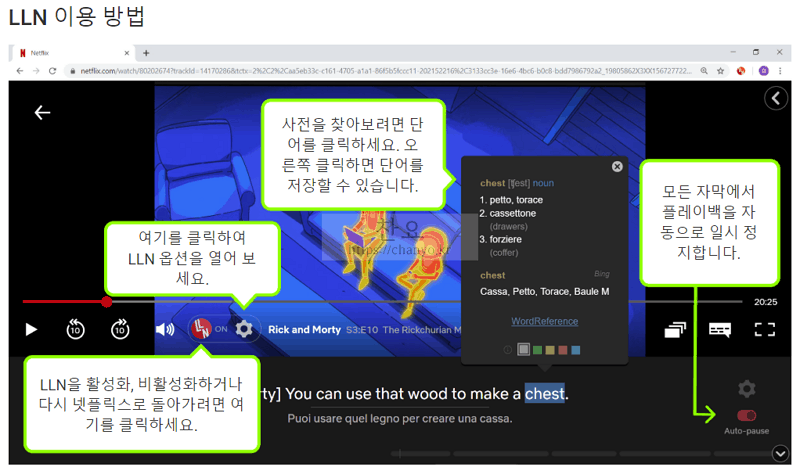Image resolution: width=800 pixels, height=474 pixels.
Task: Click the red extension icon in toolbar
Action: [x=741, y=71]
